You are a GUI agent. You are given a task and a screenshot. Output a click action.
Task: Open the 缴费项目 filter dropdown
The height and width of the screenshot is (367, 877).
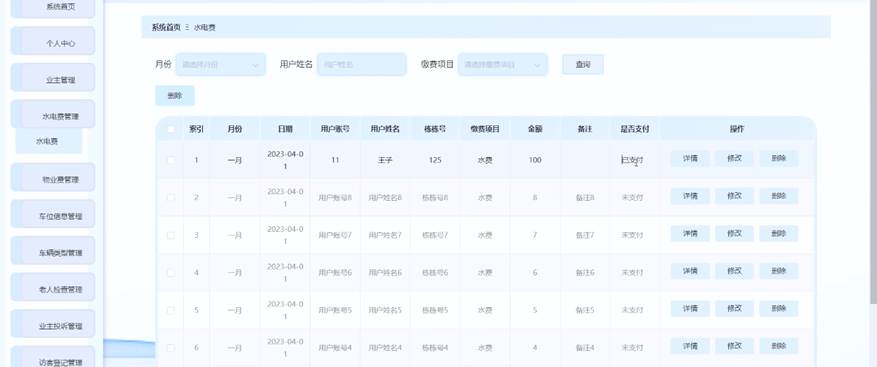pos(502,64)
